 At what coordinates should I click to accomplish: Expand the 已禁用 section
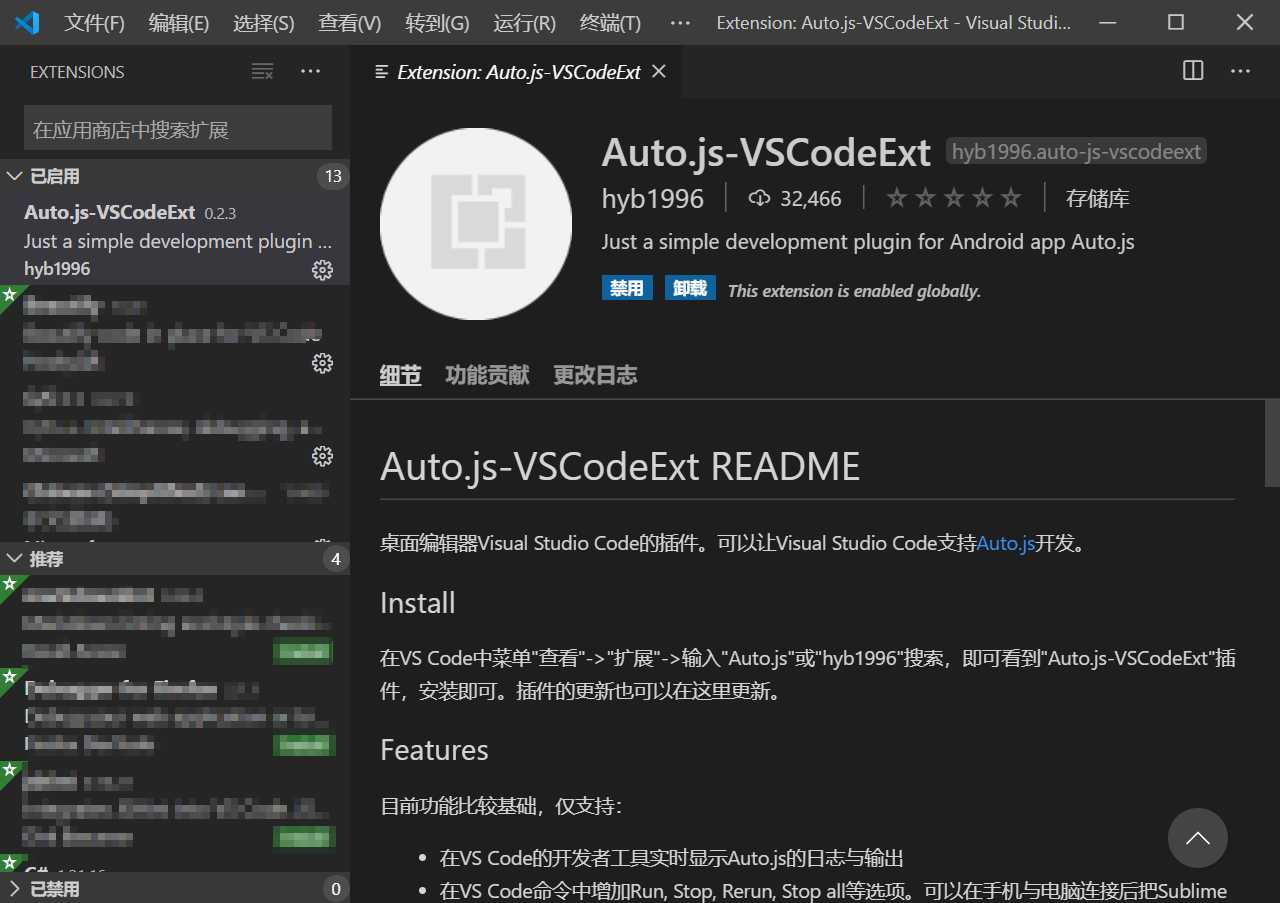click(175, 889)
